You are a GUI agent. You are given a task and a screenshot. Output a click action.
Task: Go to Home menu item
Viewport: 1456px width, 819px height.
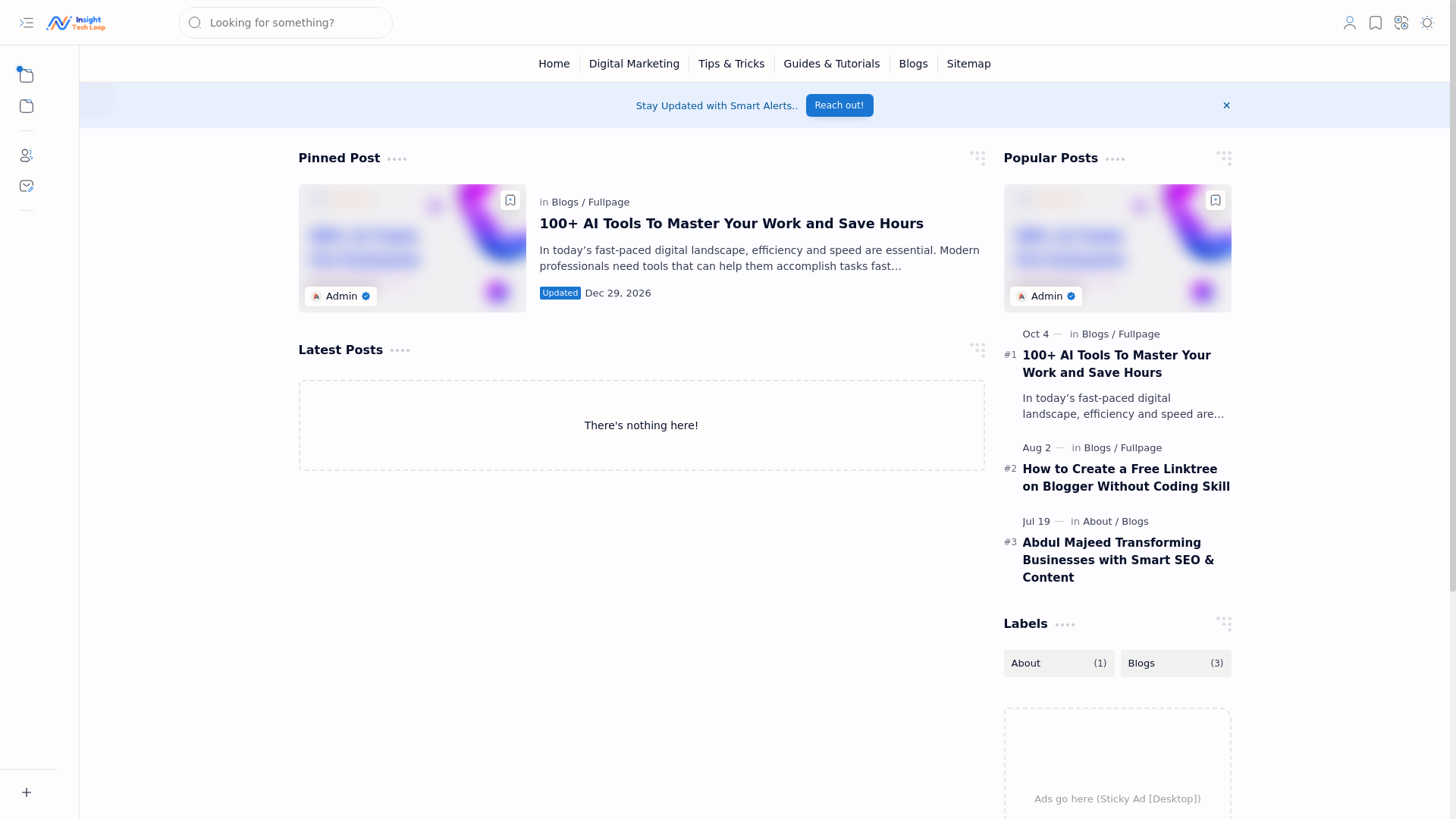554,64
